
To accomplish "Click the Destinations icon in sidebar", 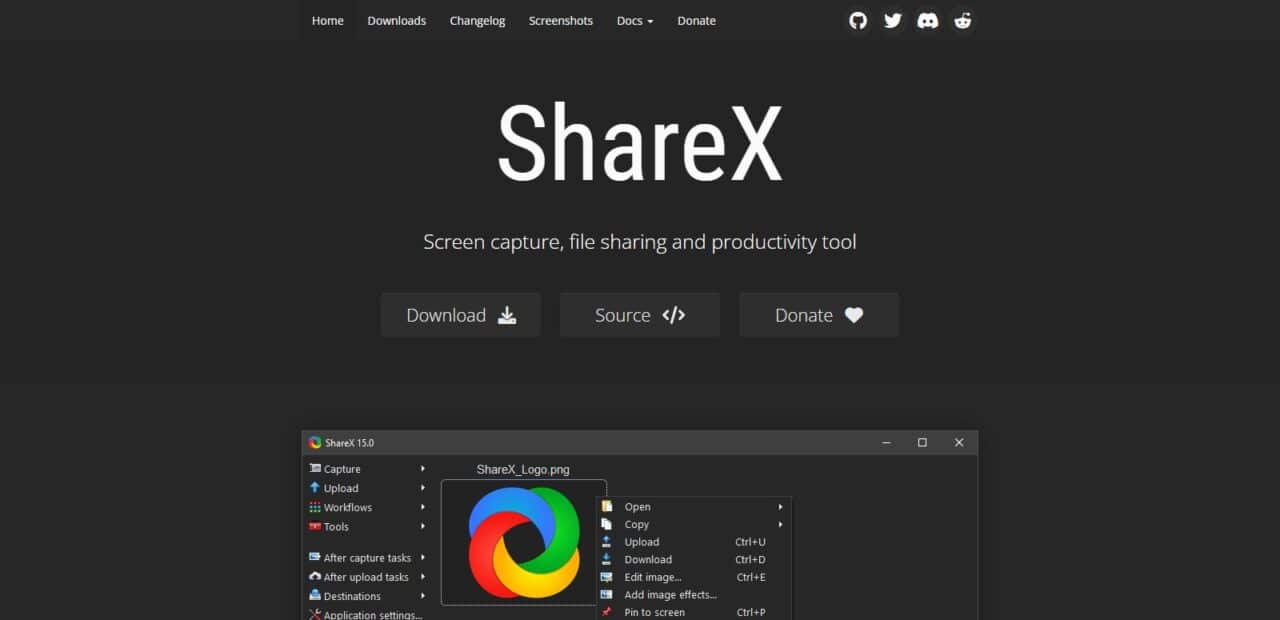I will tap(315, 595).
